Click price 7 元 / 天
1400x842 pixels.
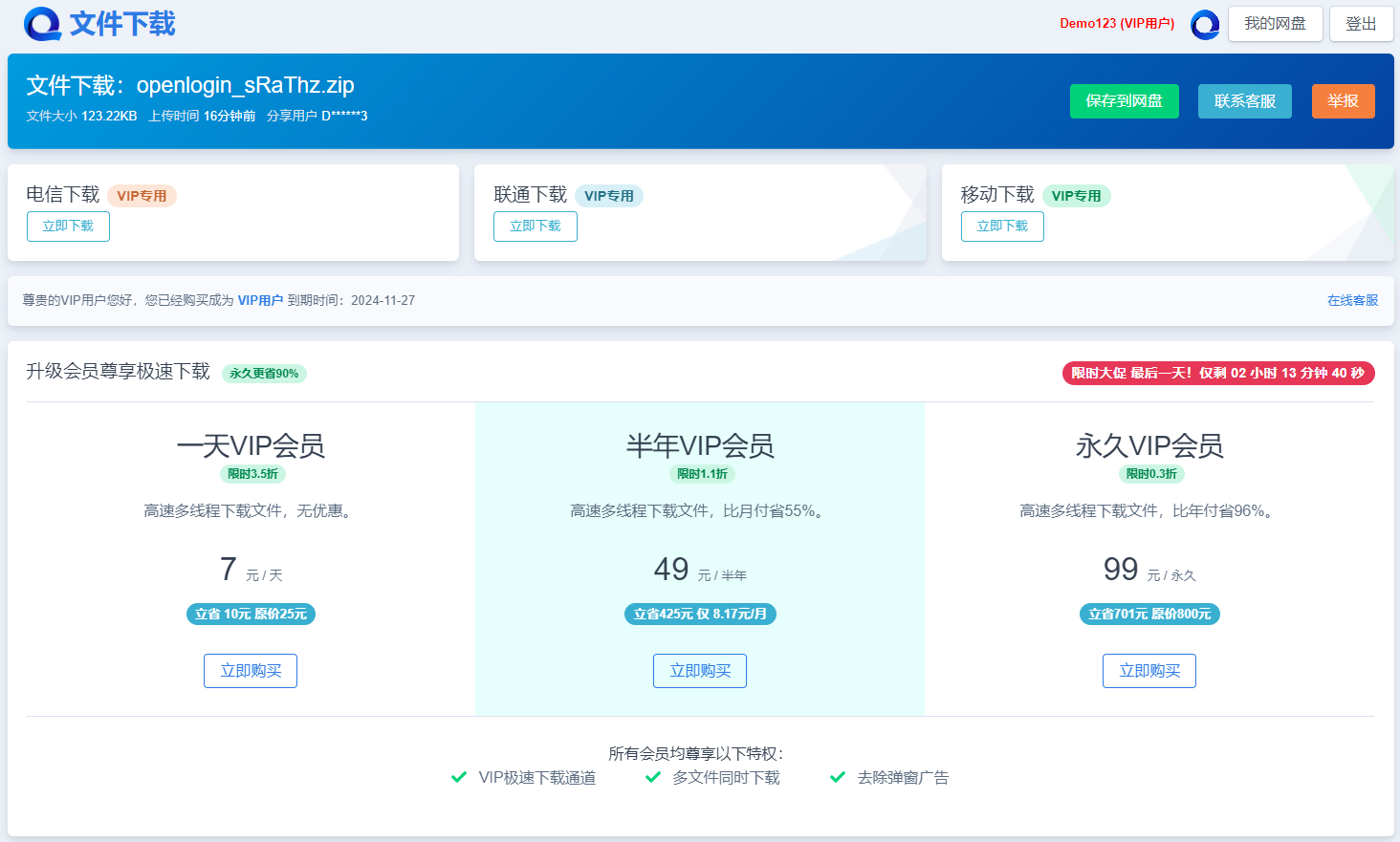point(251,570)
